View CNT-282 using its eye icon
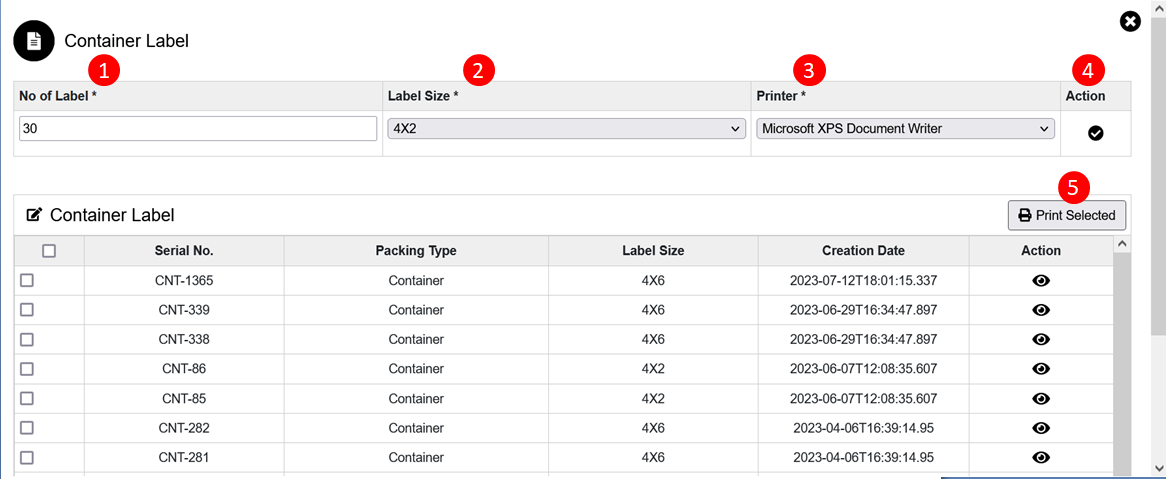Viewport: 1166px width, 479px height. [1040, 428]
